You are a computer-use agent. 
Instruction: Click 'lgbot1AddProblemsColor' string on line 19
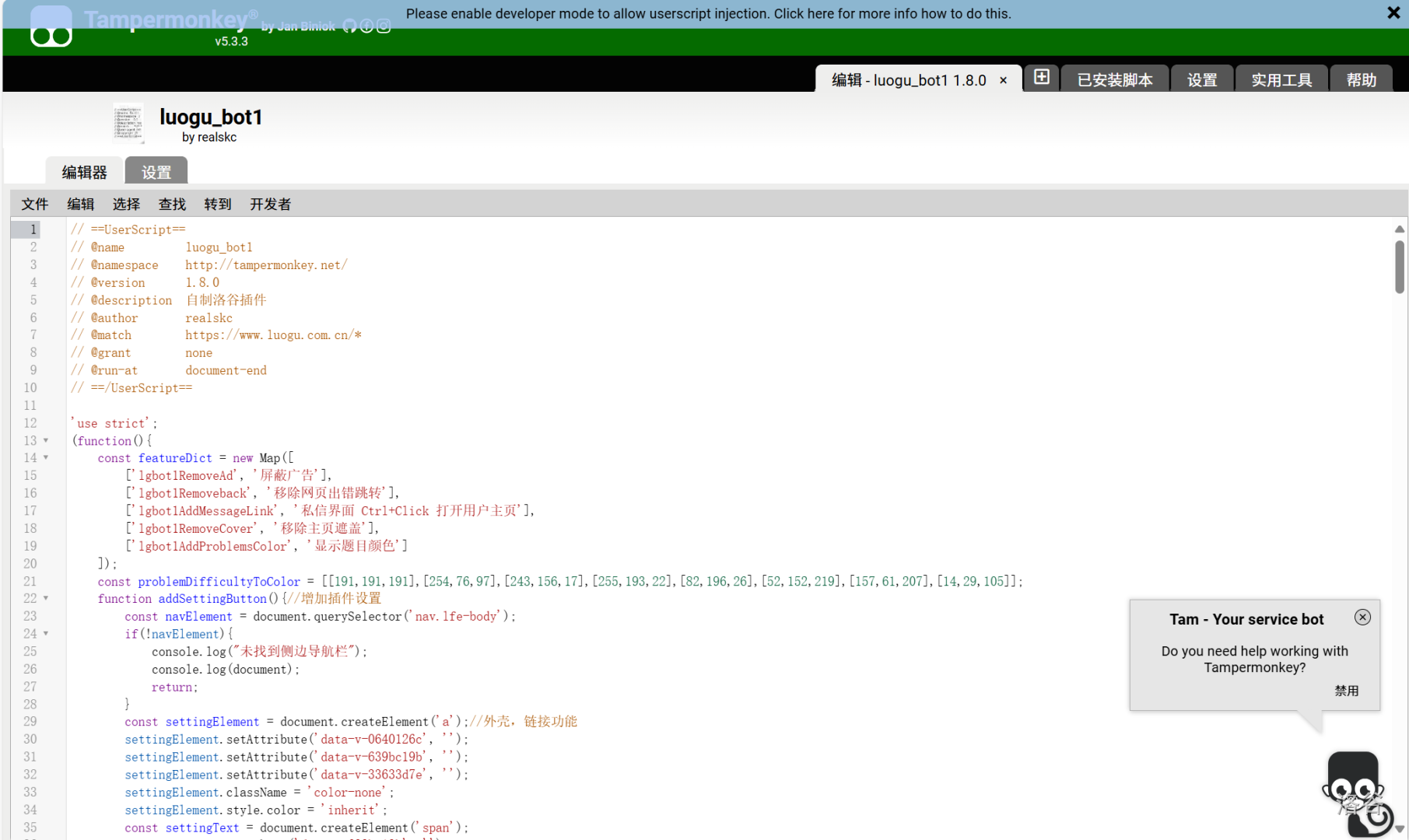212,546
